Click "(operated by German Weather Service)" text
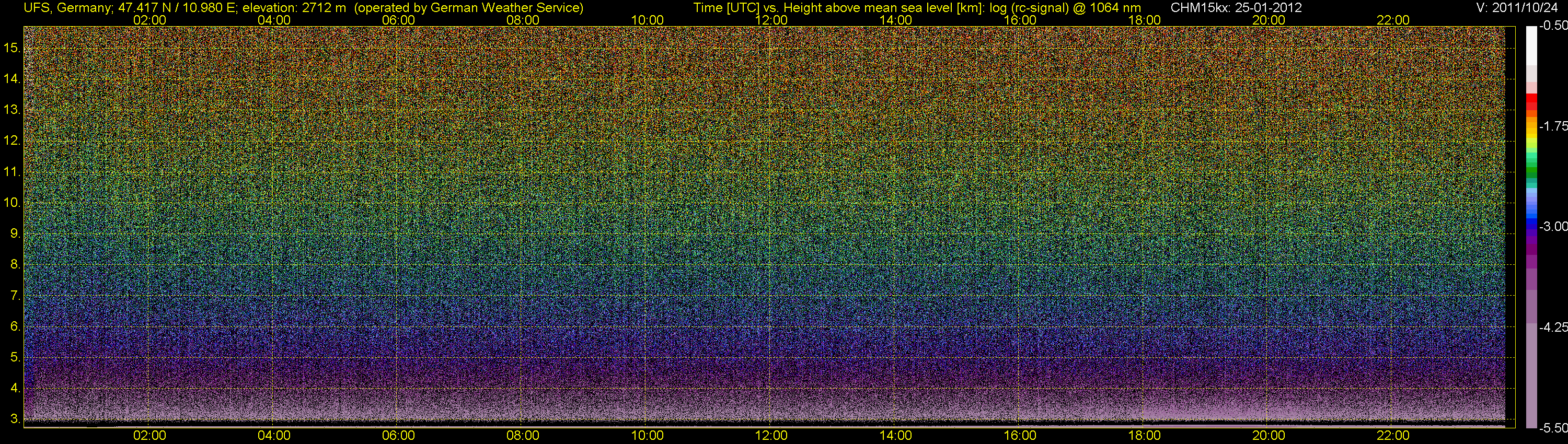 tap(469, 8)
